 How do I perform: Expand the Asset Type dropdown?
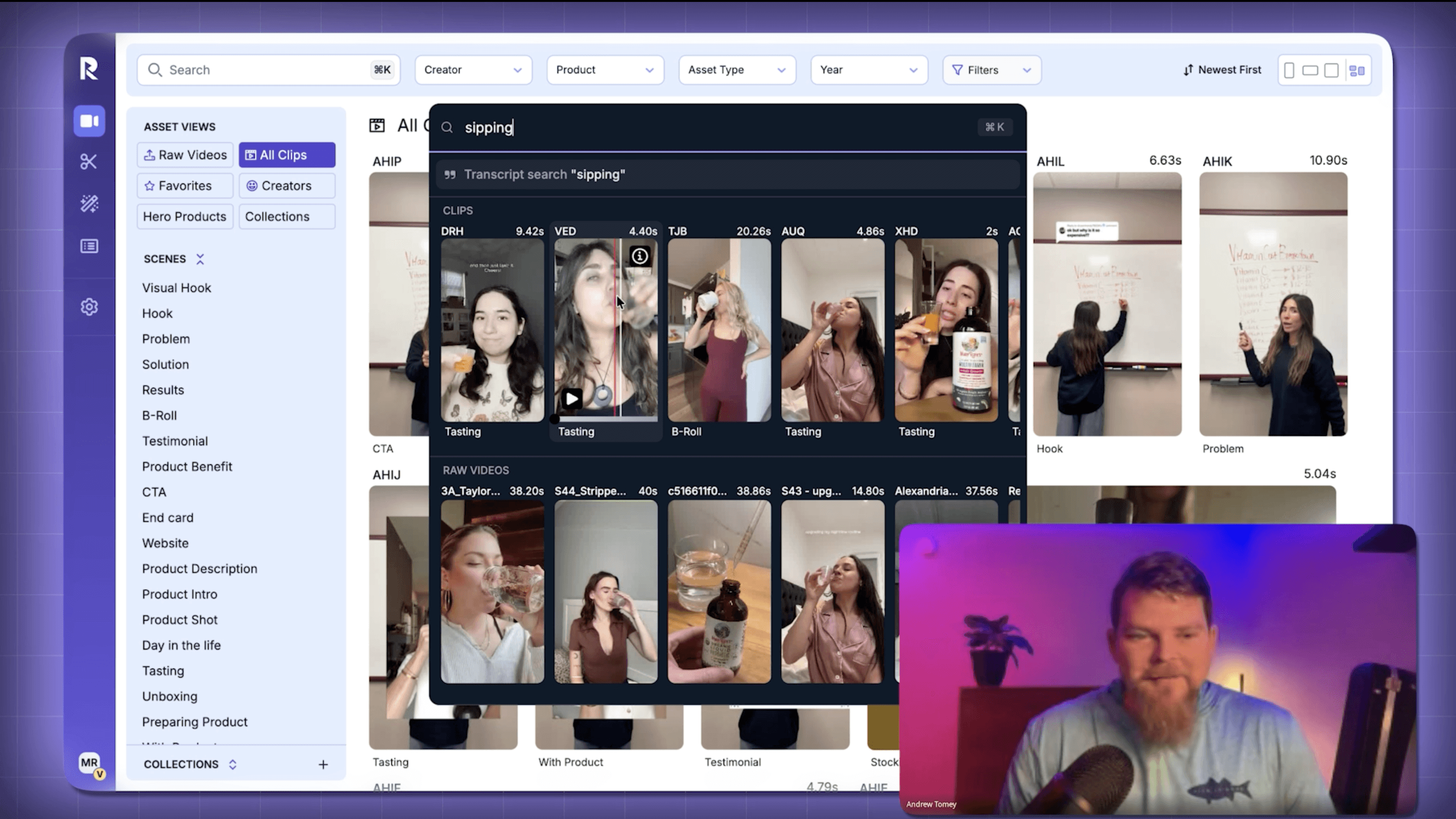(737, 69)
